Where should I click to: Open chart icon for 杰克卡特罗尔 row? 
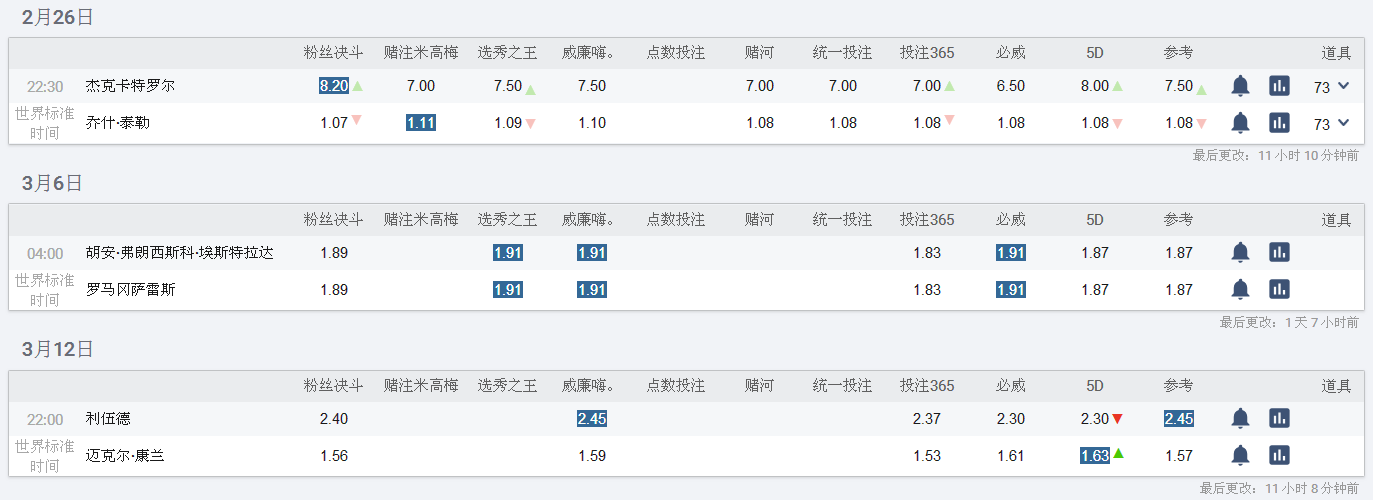pyautogui.click(x=1279, y=86)
